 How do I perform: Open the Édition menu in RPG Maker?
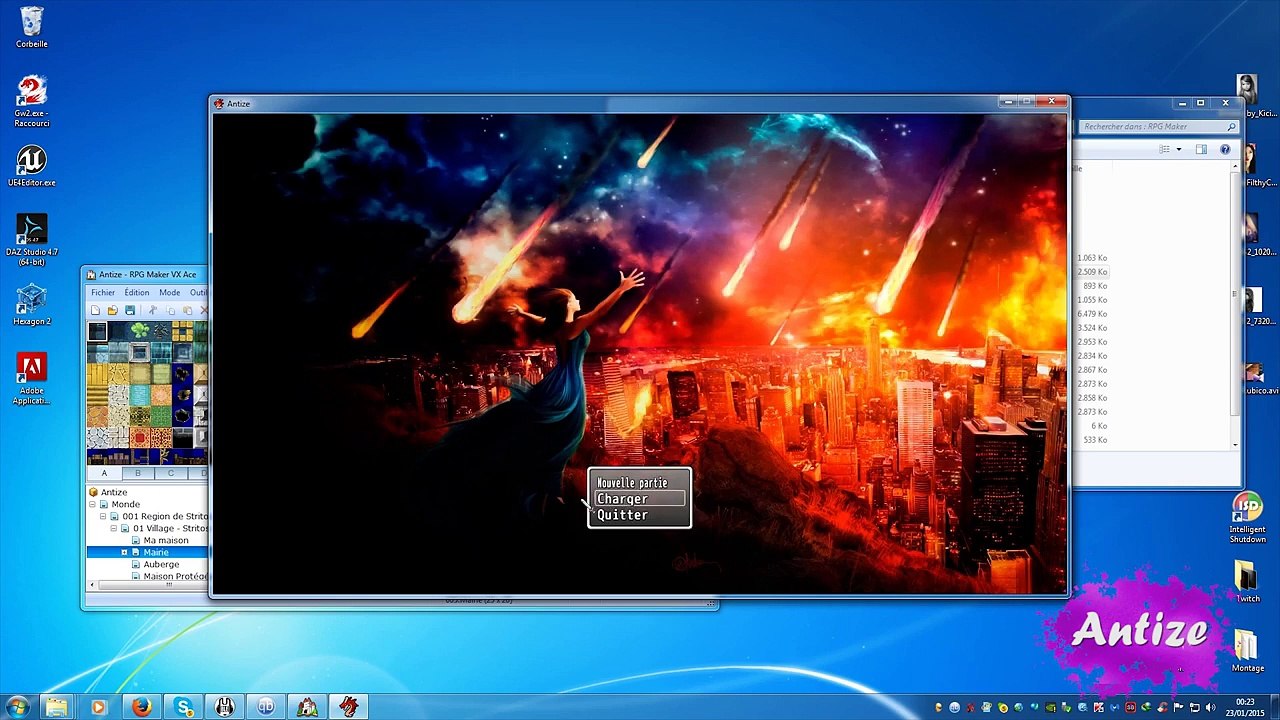click(x=137, y=293)
